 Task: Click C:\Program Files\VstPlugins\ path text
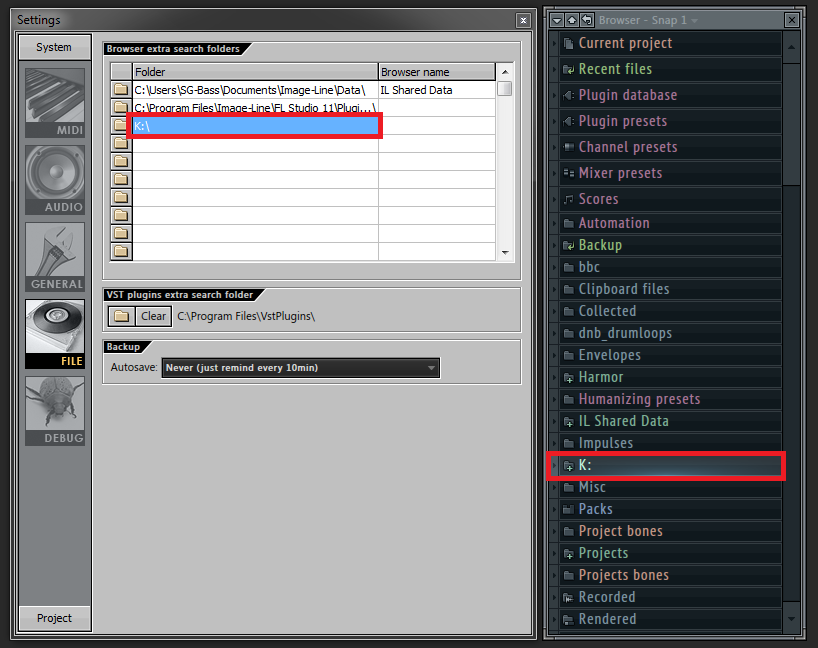point(246,316)
